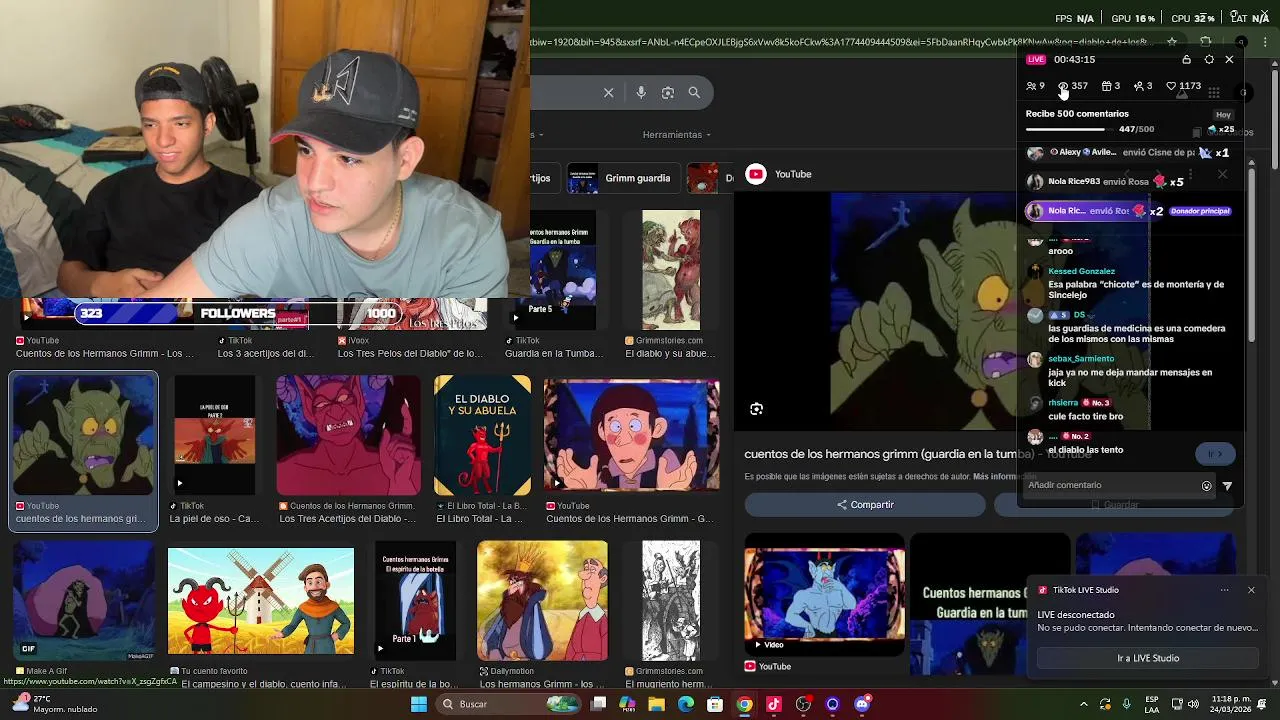Viewport: 1280px width, 720px height.
Task: Click the Windows Start button
Action: 419,704
